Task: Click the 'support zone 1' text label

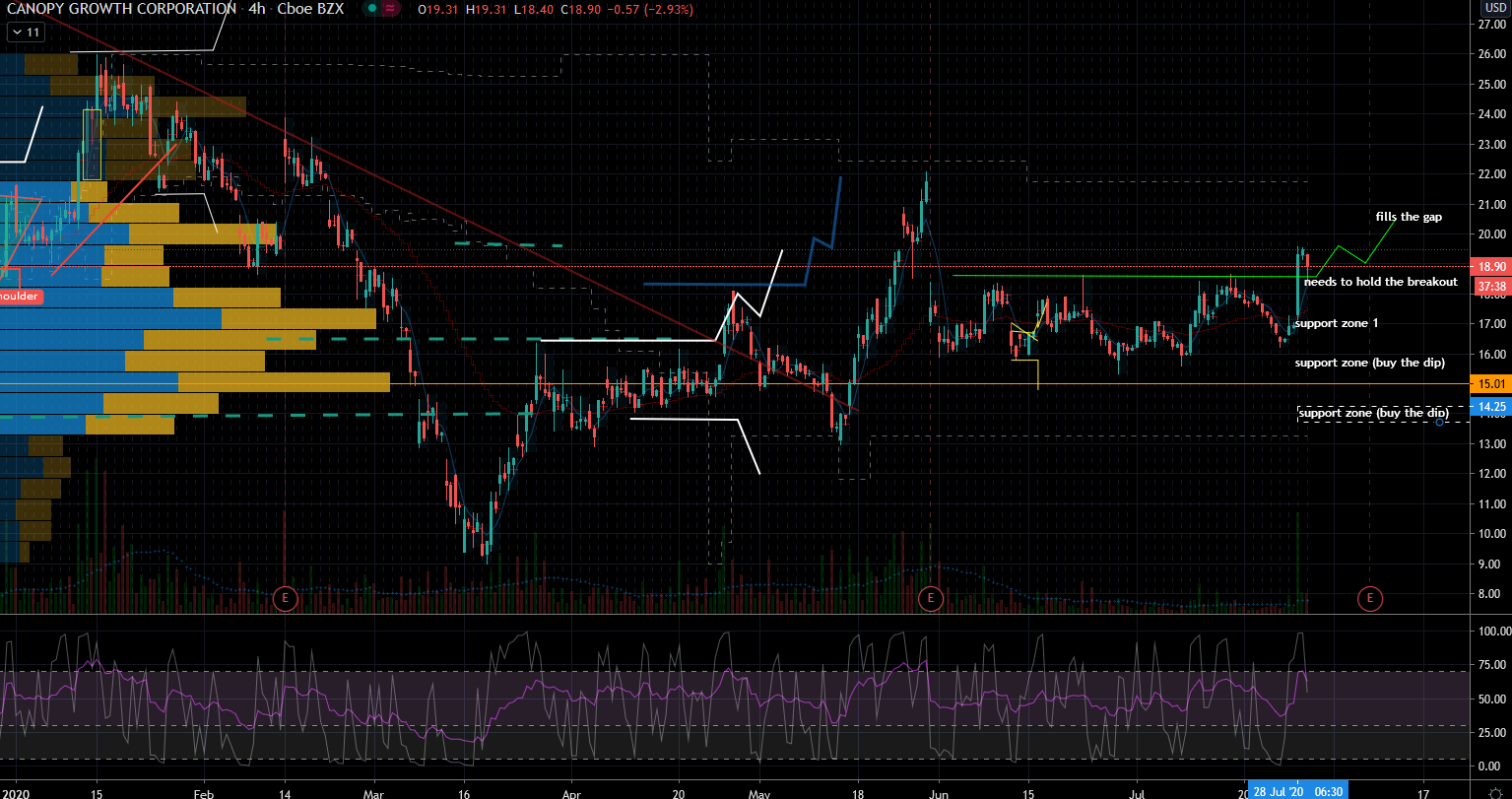Action: pyautogui.click(x=1336, y=323)
